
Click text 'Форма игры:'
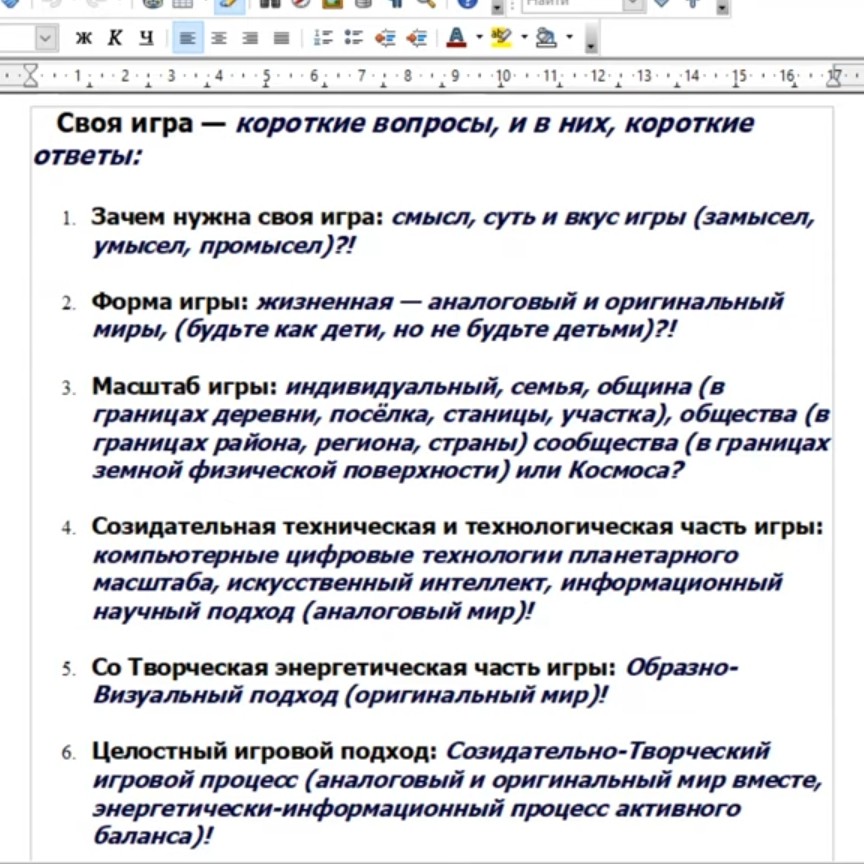tap(170, 302)
